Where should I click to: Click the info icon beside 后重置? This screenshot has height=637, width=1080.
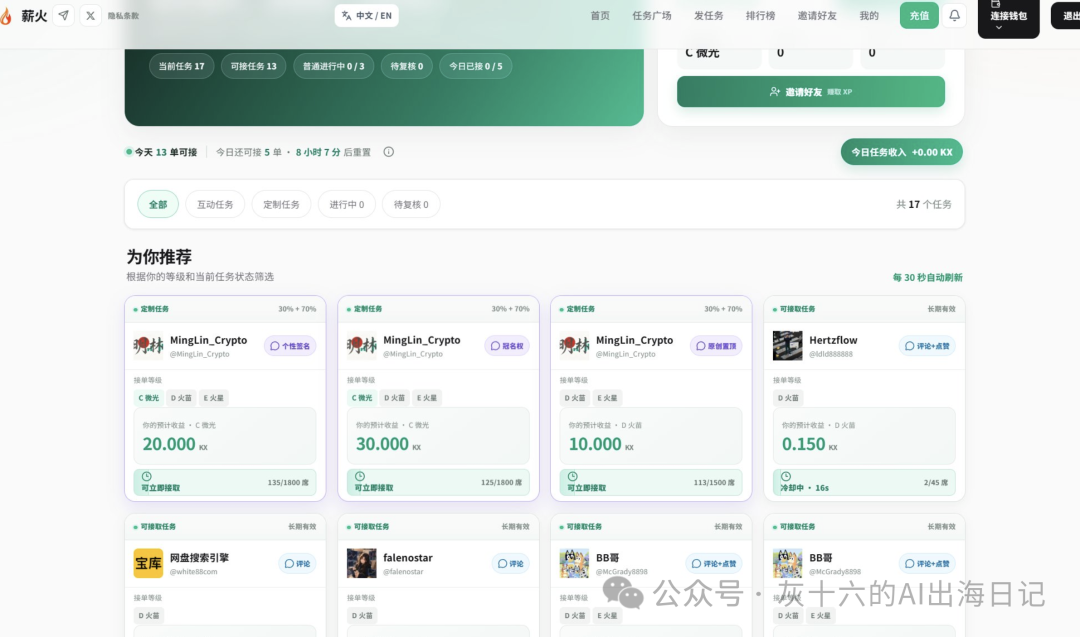388,152
